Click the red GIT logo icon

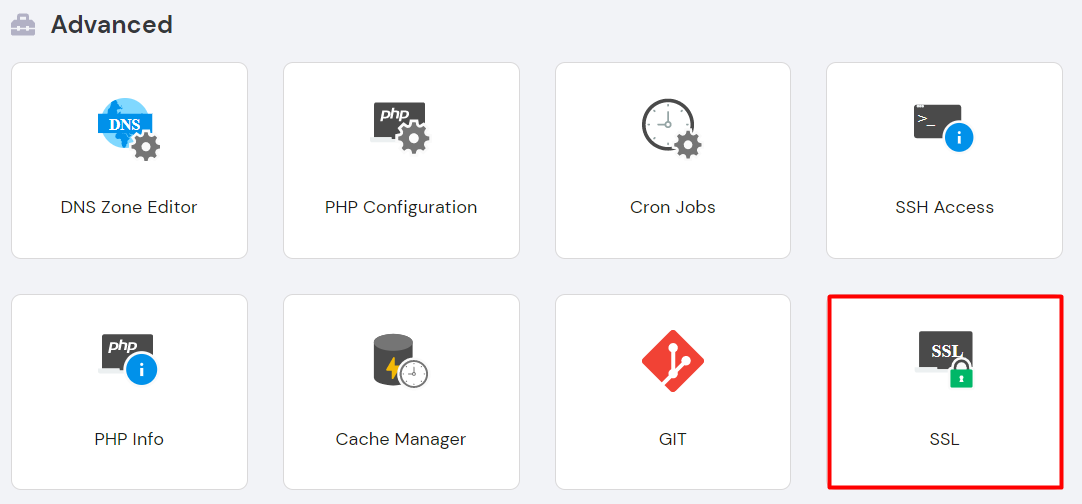point(672,360)
